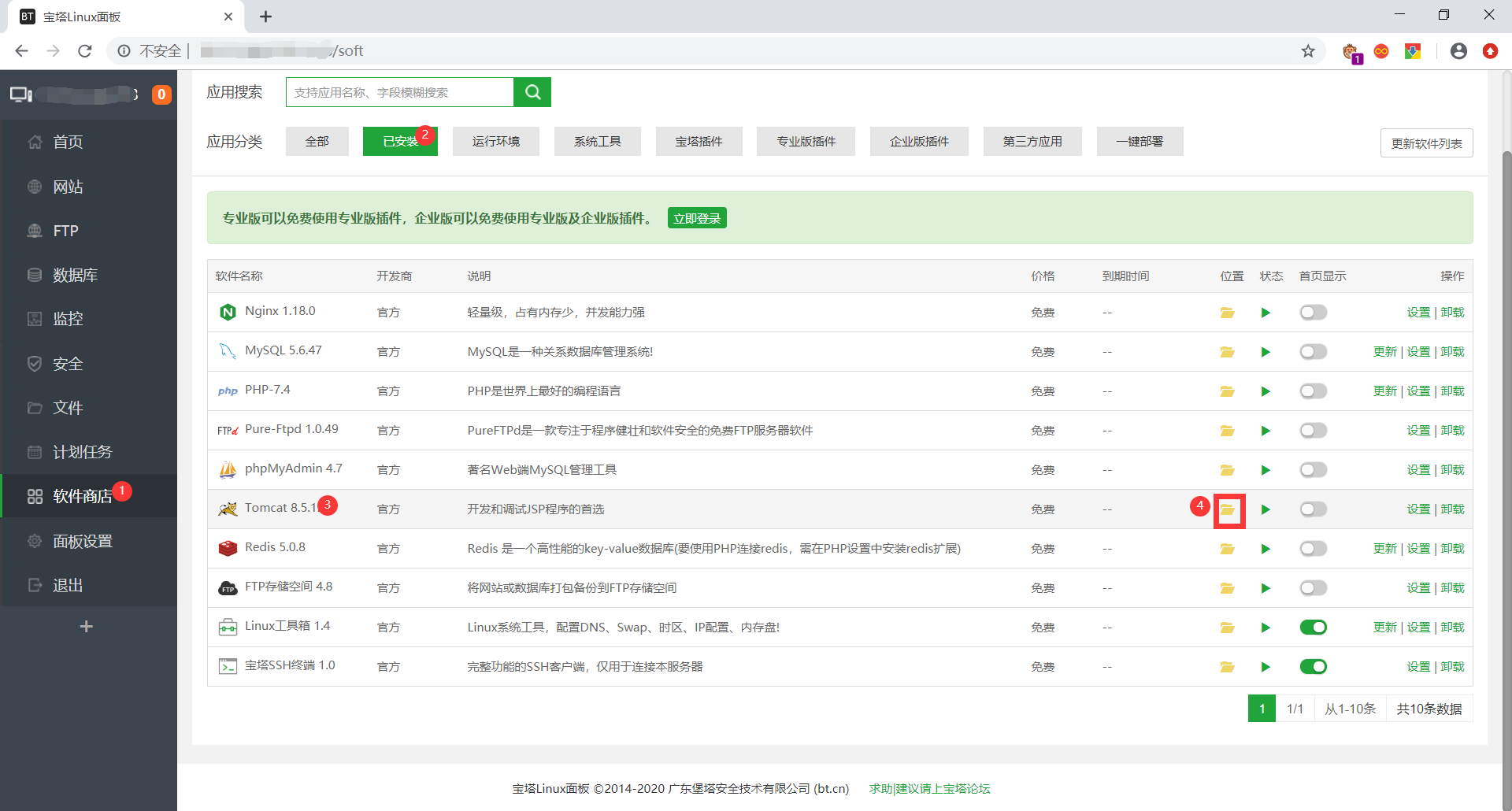Click the green 立即登录 button
The image size is (1512, 811).
pos(697,218)
